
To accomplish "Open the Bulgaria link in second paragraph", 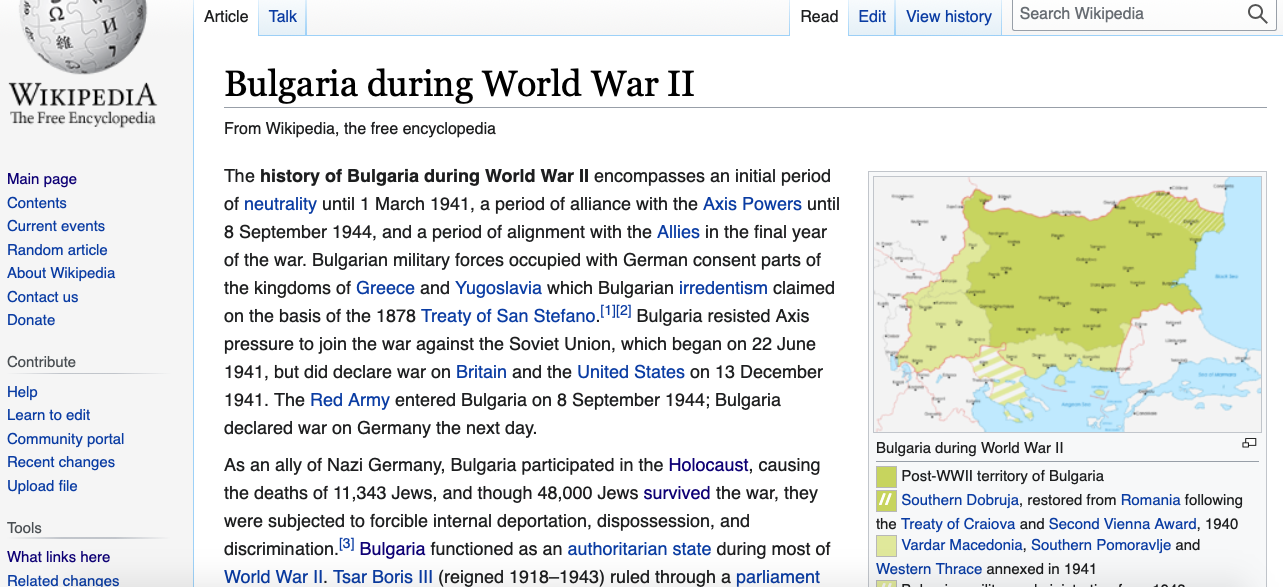I will tap(392, 549).
